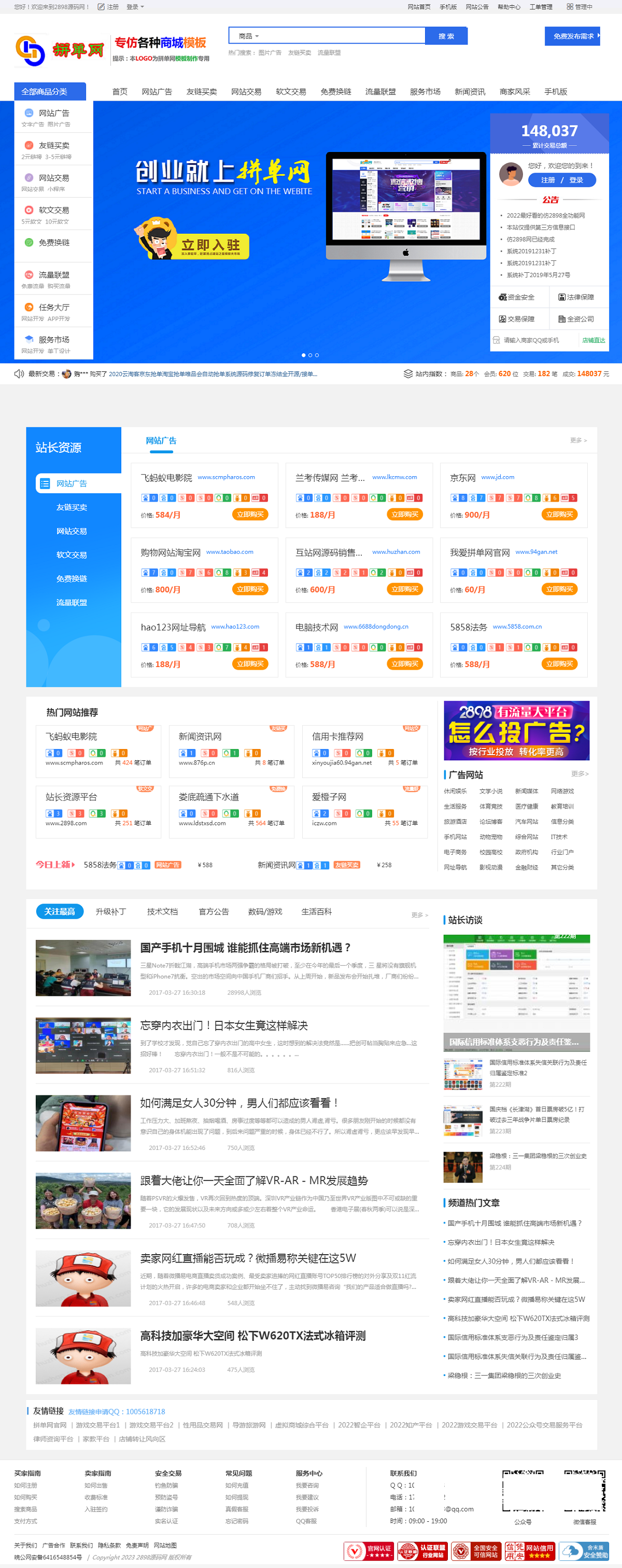
Task: Click the 流量联盟 icon in category sidebar
Action: (29, 274)
